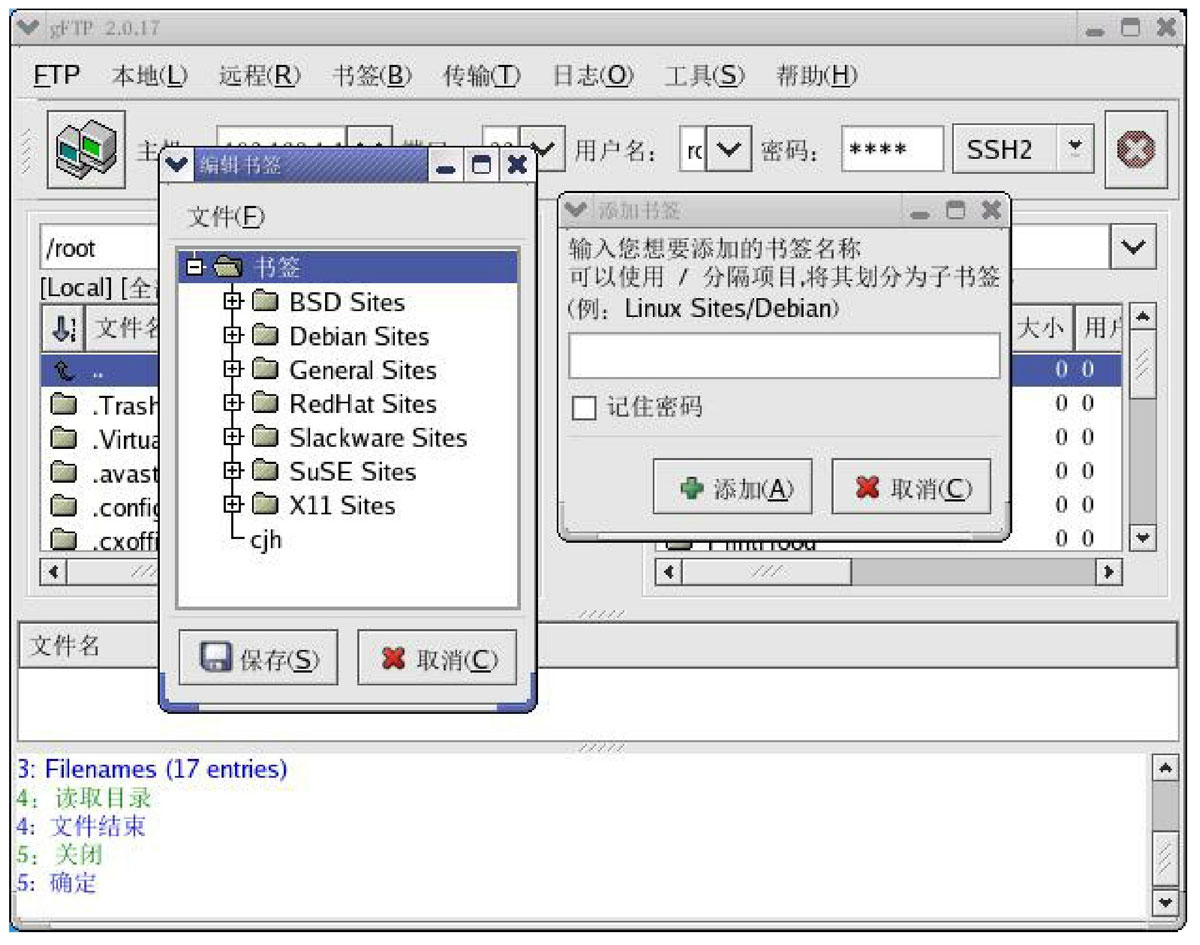Expand the RedHat Sites node
The image size is (1200, 945).
point(233,404)
